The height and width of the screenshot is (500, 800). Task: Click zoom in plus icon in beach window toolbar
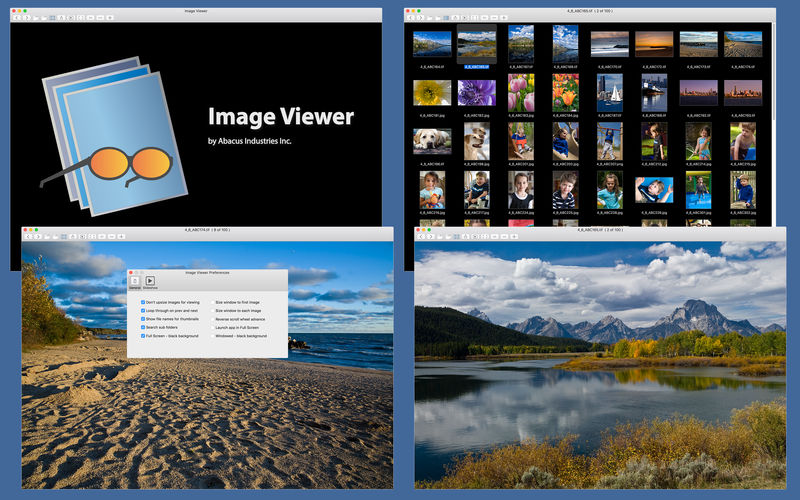tap(121, 236)
